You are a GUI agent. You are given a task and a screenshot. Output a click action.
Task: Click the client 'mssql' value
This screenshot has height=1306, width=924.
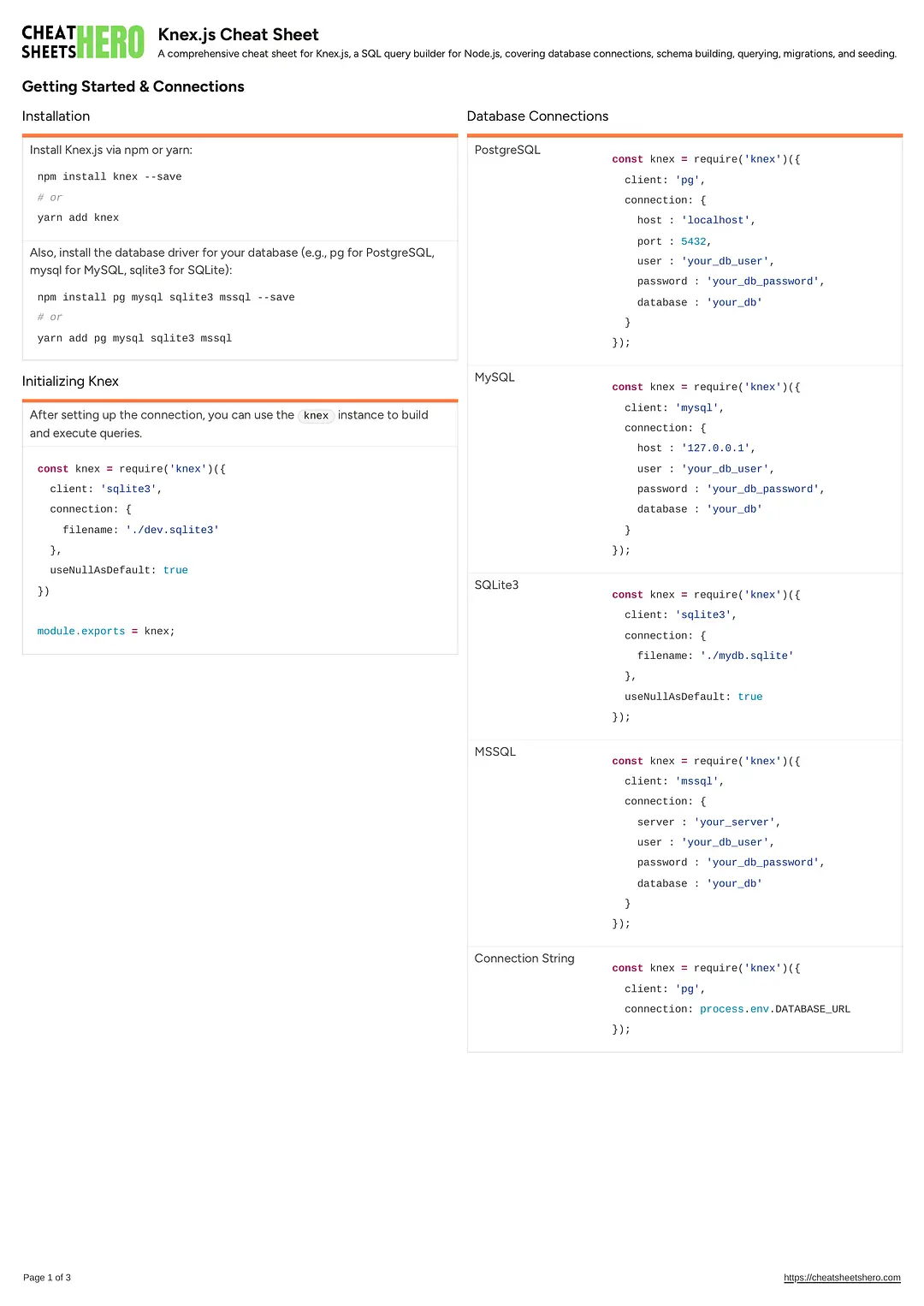(x=697, y=781)
